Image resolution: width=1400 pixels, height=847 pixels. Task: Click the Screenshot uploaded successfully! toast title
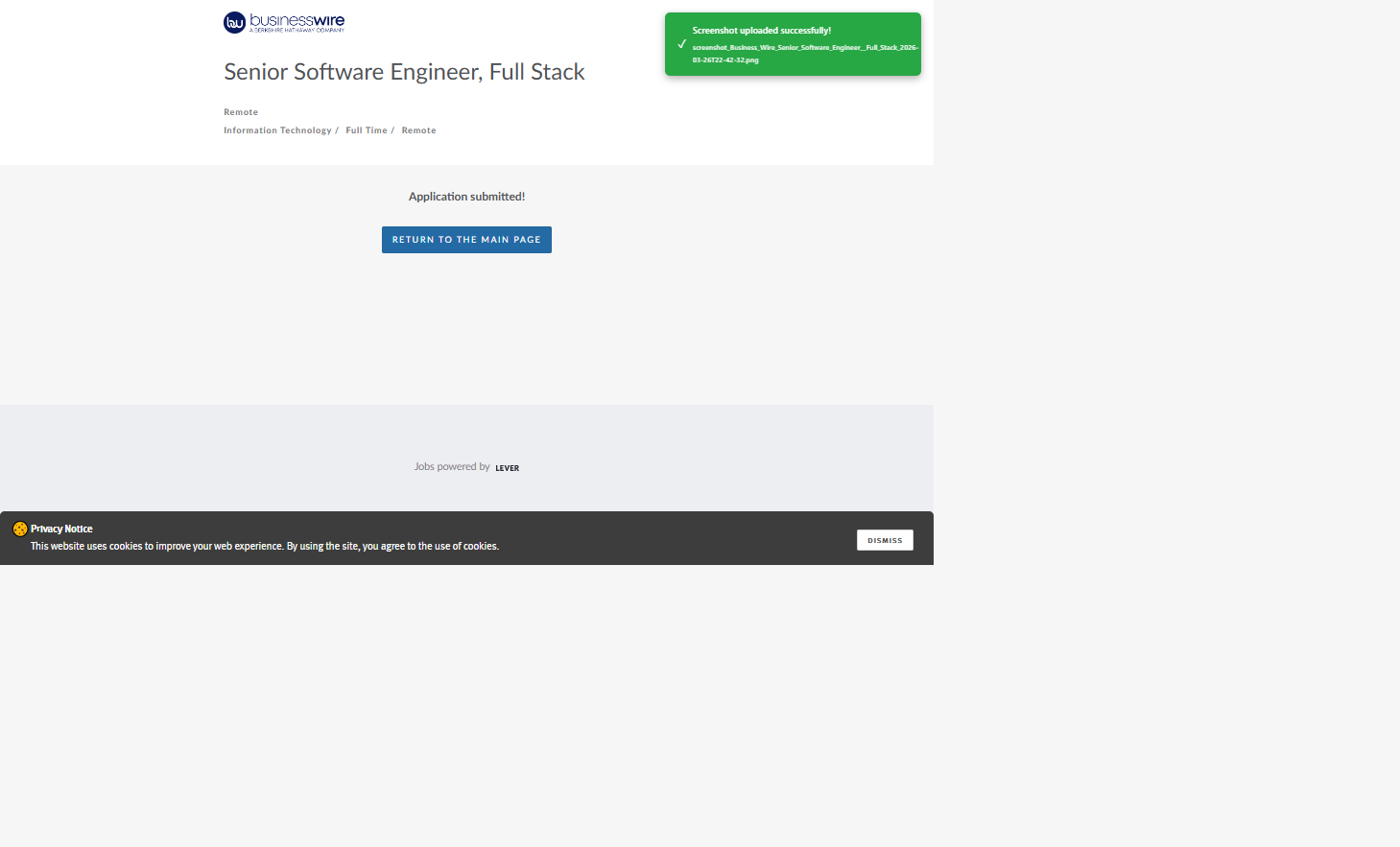[x=761, y=31]
